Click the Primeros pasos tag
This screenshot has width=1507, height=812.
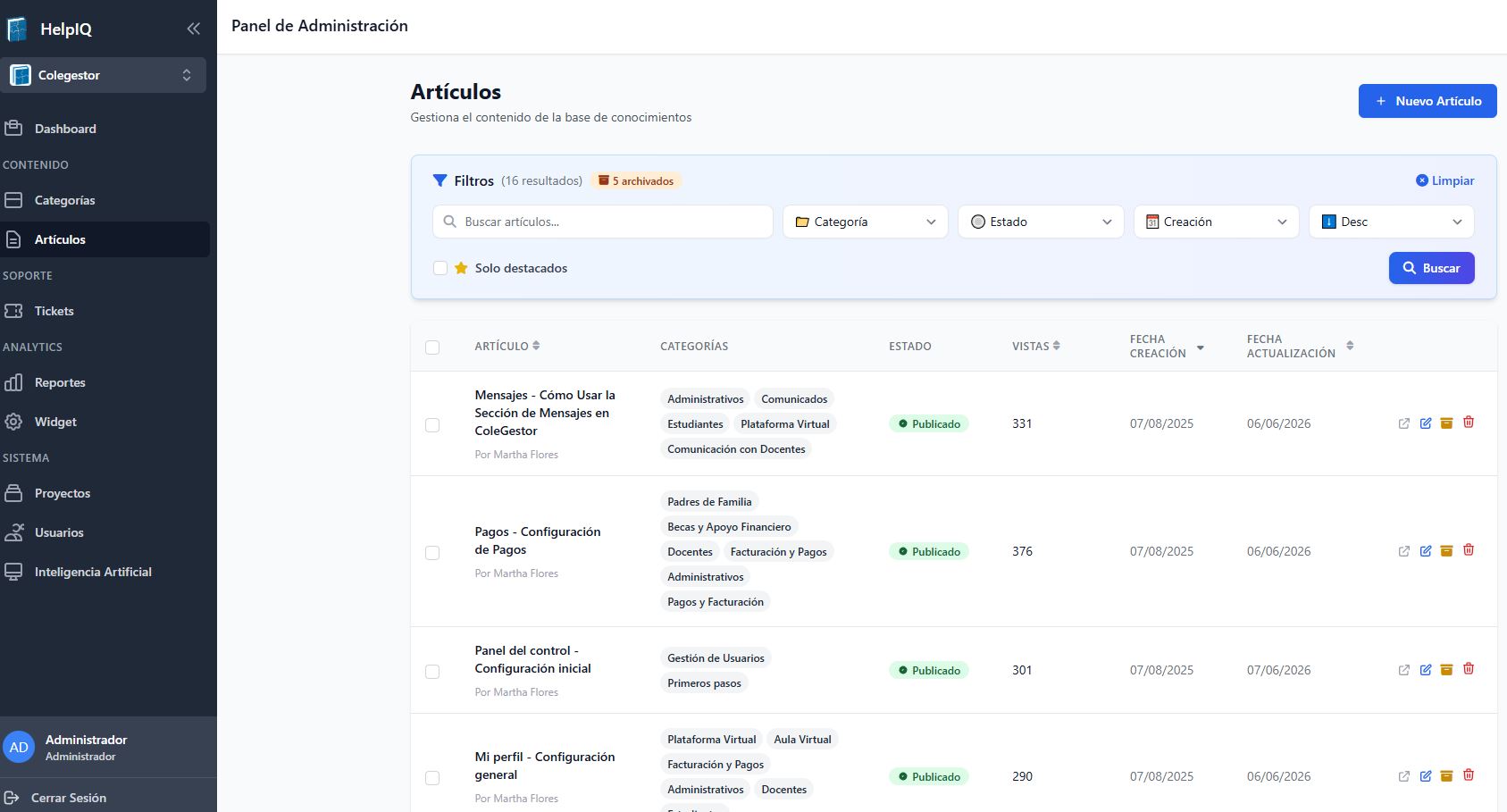(x=704, y=683)
